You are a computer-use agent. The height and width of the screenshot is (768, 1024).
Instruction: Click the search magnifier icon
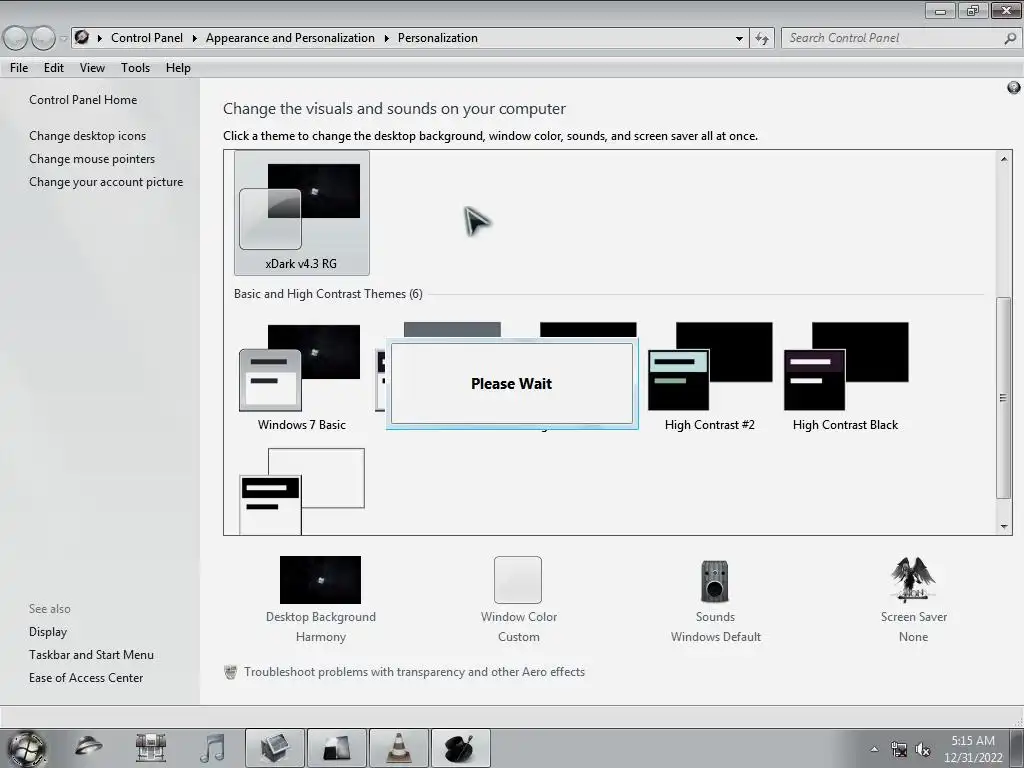(x=1010, y=39)
